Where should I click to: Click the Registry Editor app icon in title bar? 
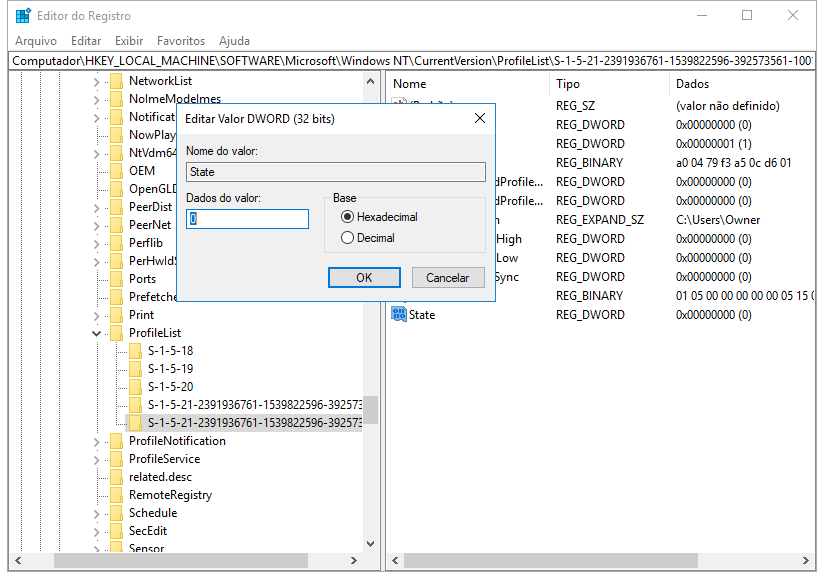22,16
